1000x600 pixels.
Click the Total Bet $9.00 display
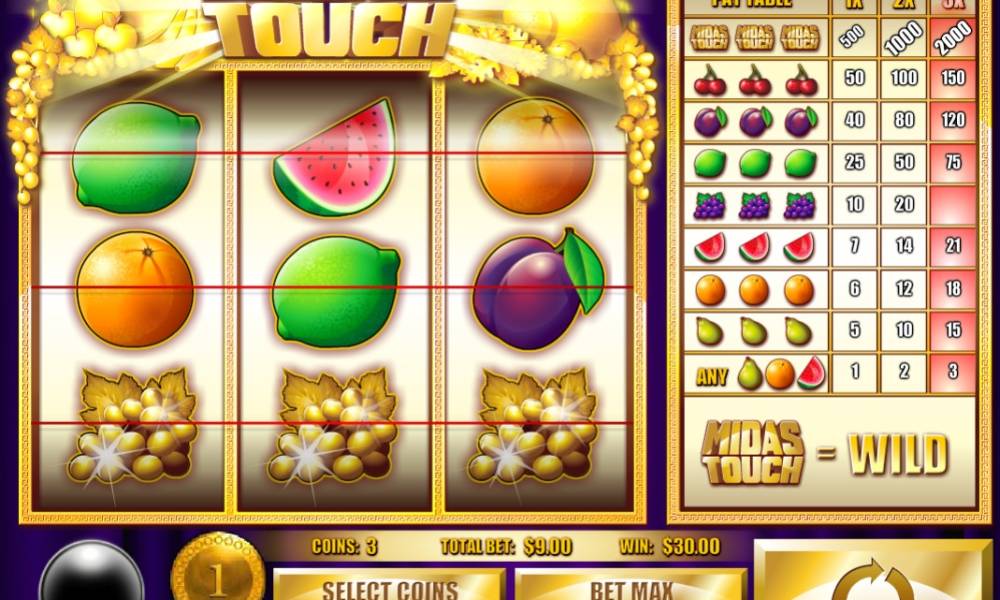(x=506, y=546)
